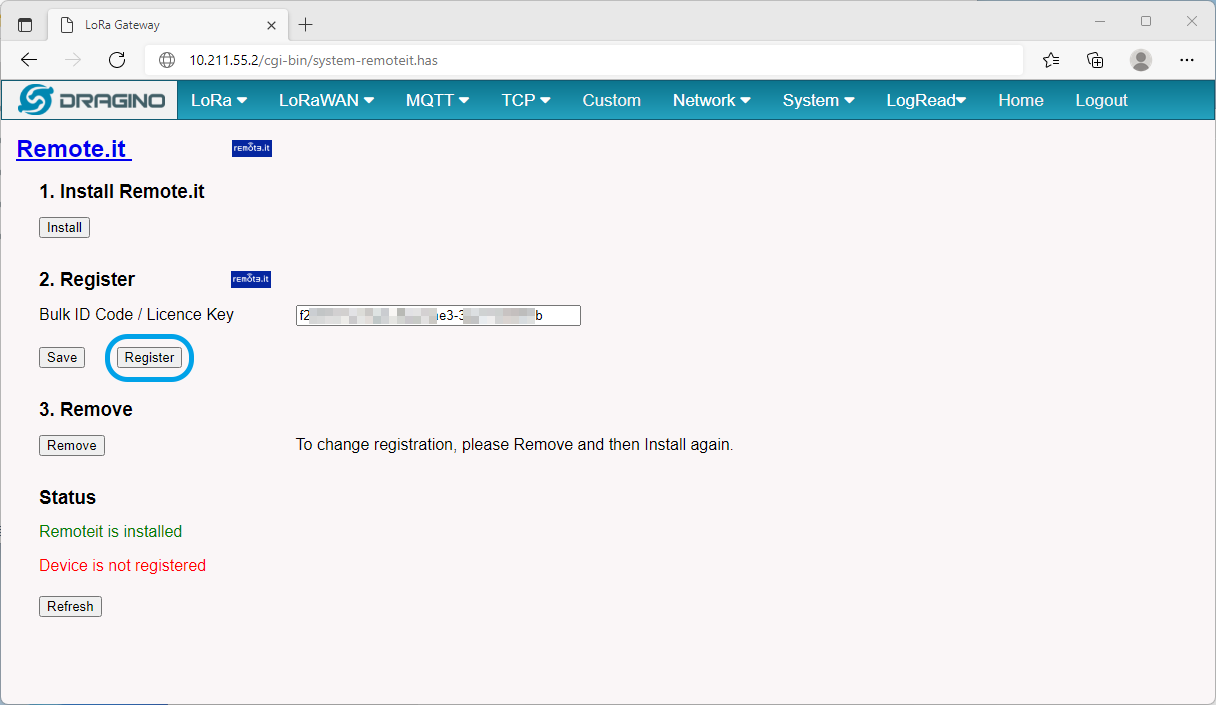
Task: Open a new browser tab
Action: [306, 25]
